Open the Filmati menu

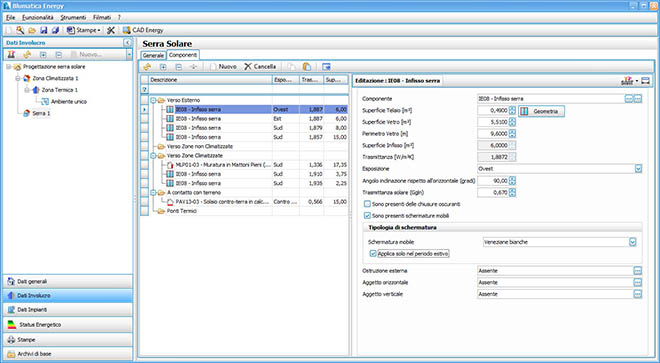[x=102, y=18]
